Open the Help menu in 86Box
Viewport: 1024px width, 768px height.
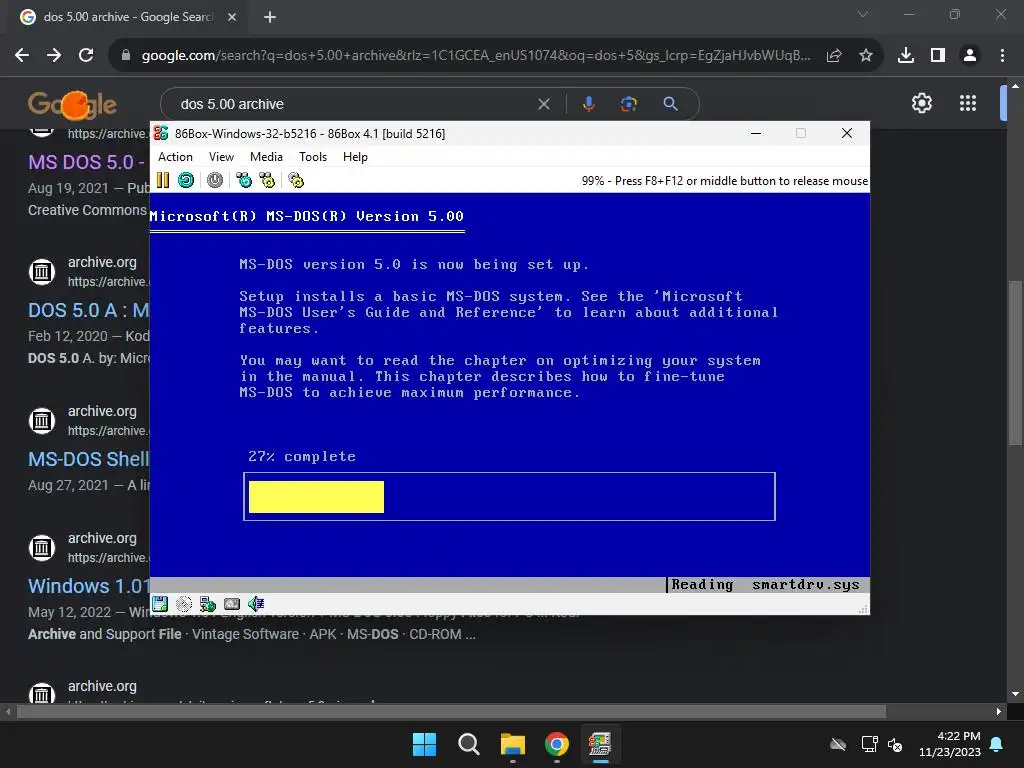coord(355,157)
